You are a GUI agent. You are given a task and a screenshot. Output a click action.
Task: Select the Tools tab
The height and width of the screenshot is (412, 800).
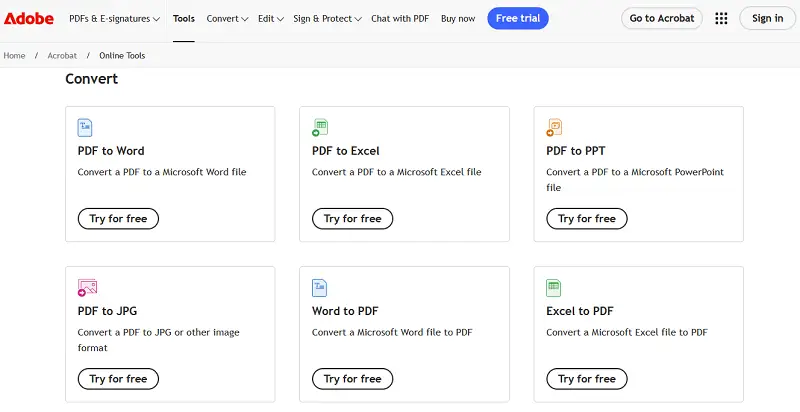184,18
